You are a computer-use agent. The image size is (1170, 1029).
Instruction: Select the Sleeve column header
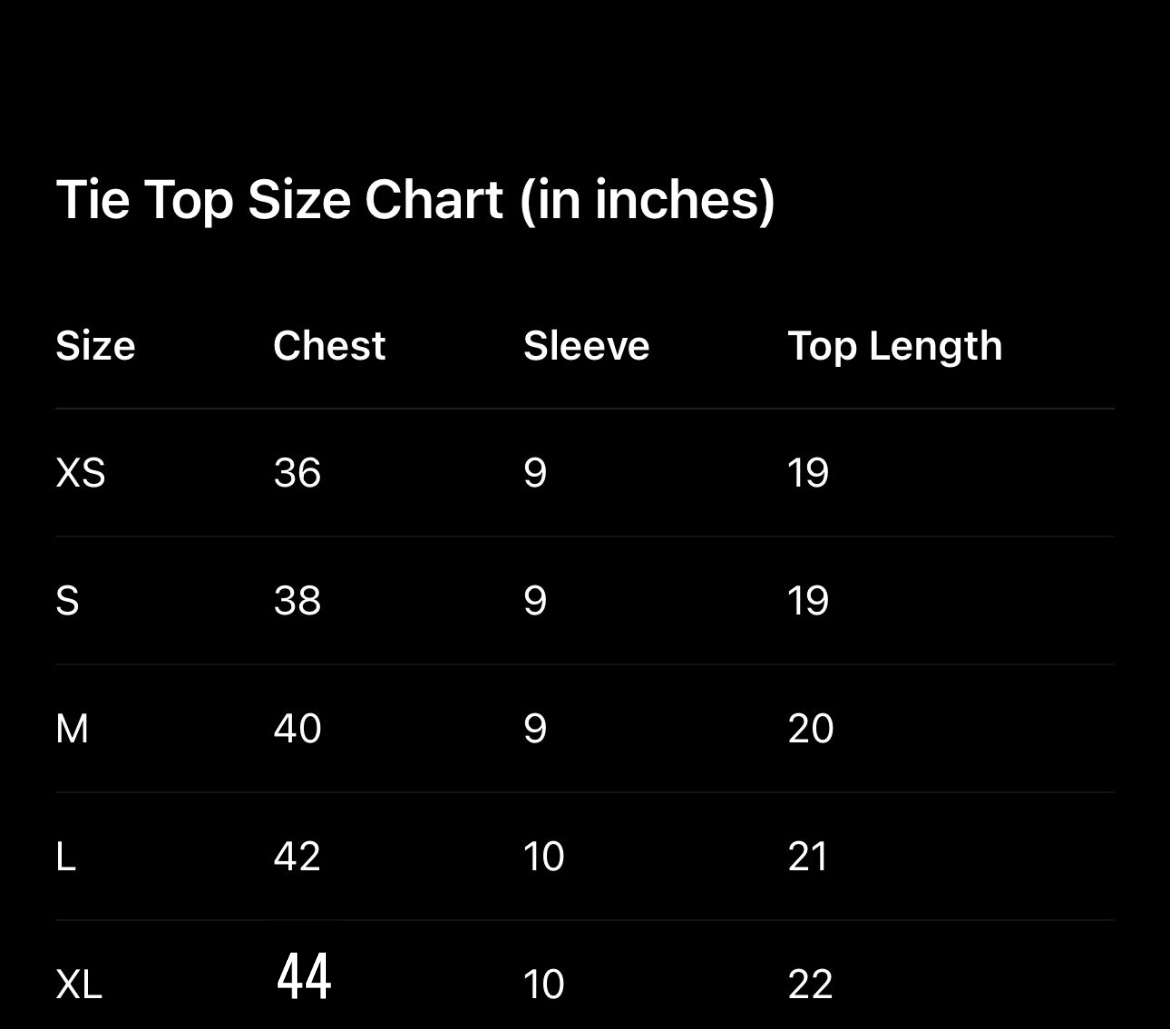coord(586,346)
